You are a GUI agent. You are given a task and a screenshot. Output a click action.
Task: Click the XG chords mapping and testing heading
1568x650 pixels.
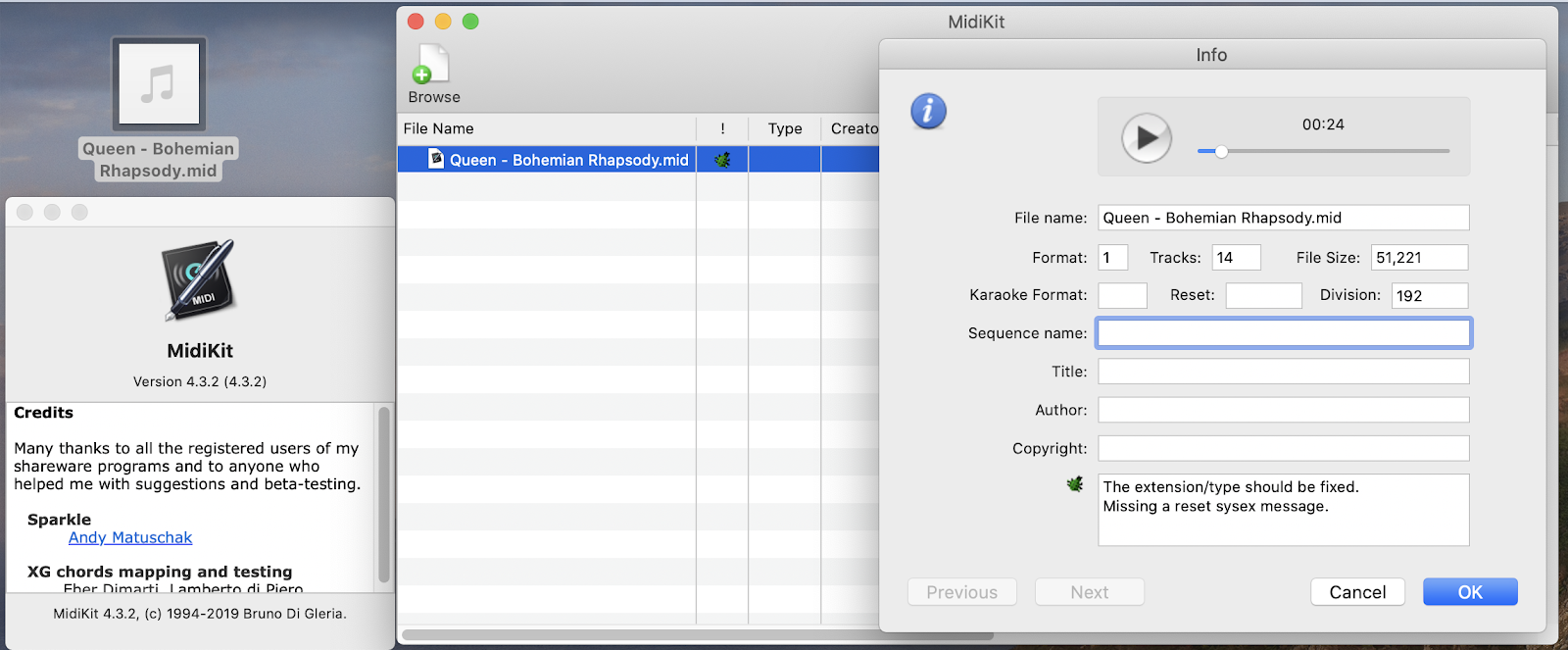click(160, 572)
